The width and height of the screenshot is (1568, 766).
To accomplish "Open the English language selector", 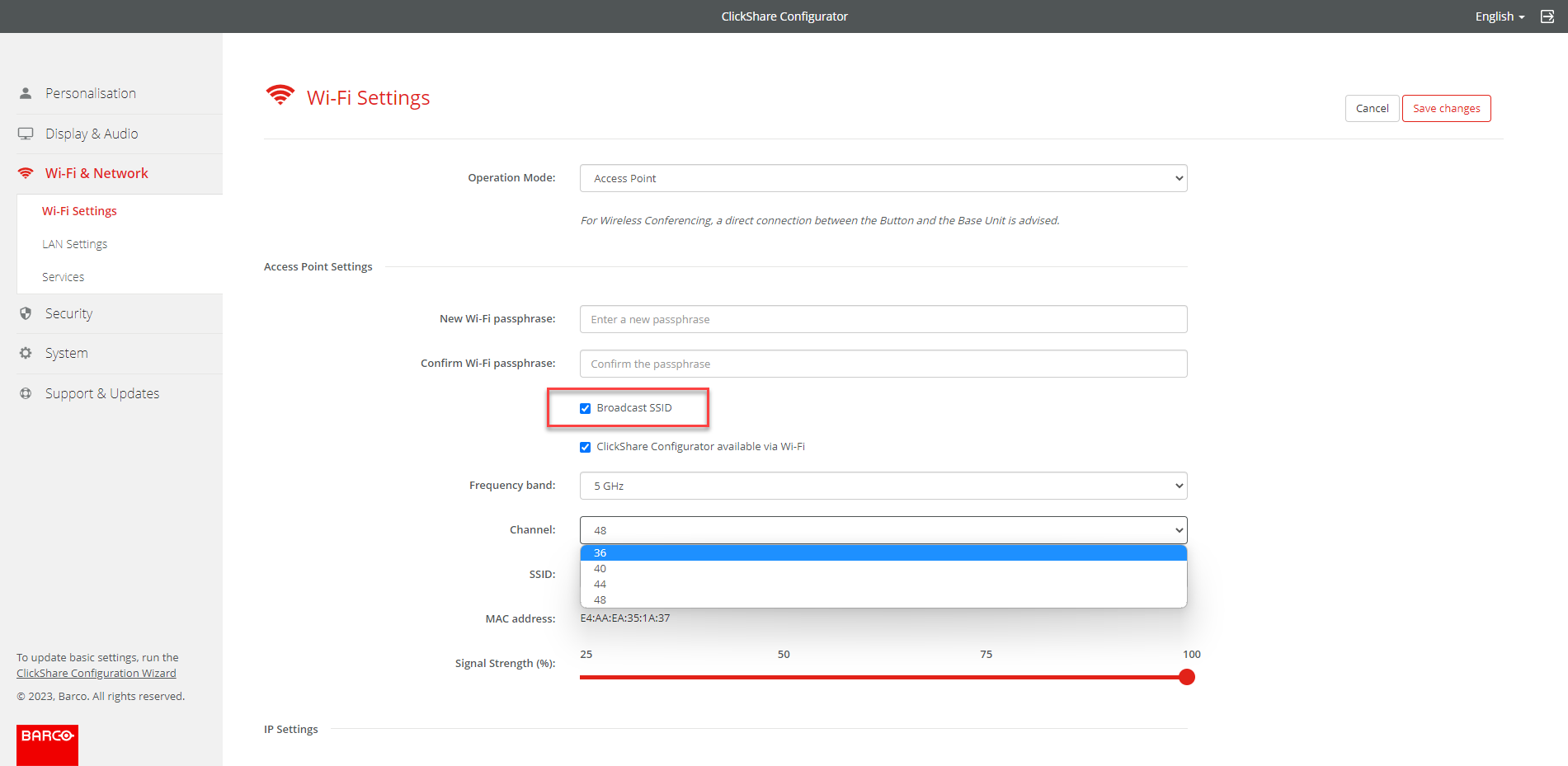I will click(x=1499, y=16).
